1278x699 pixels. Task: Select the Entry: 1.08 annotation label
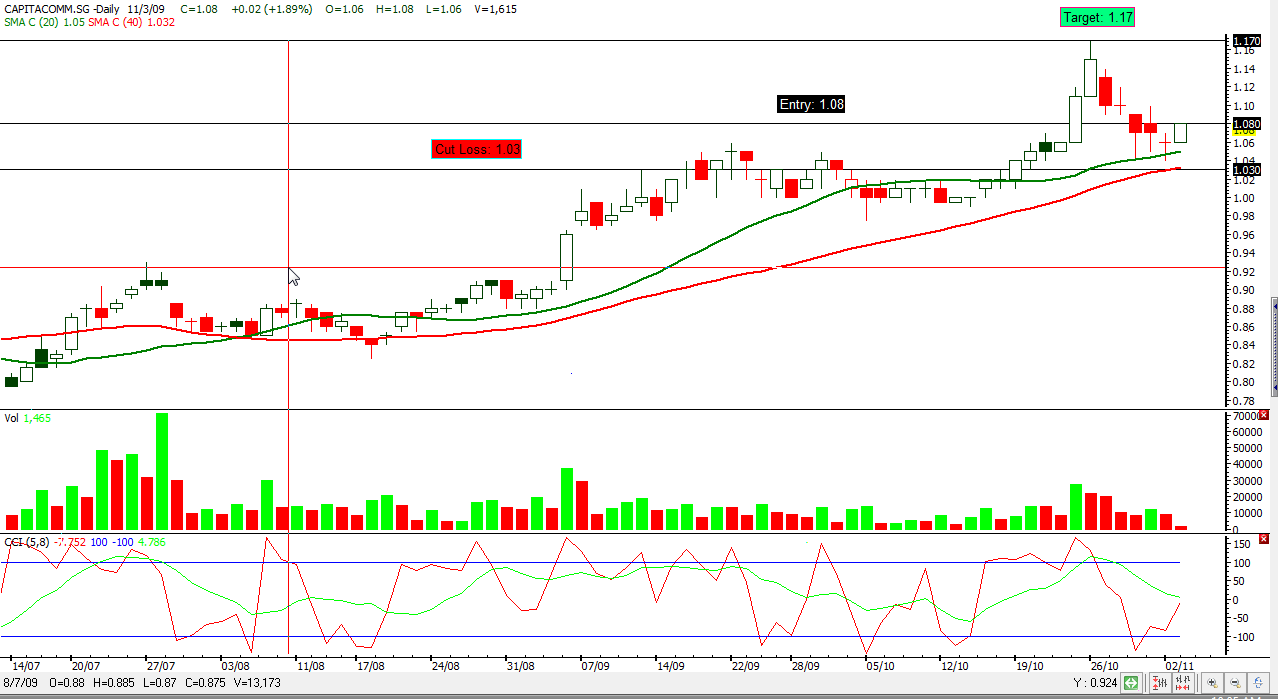coord(812,104)
